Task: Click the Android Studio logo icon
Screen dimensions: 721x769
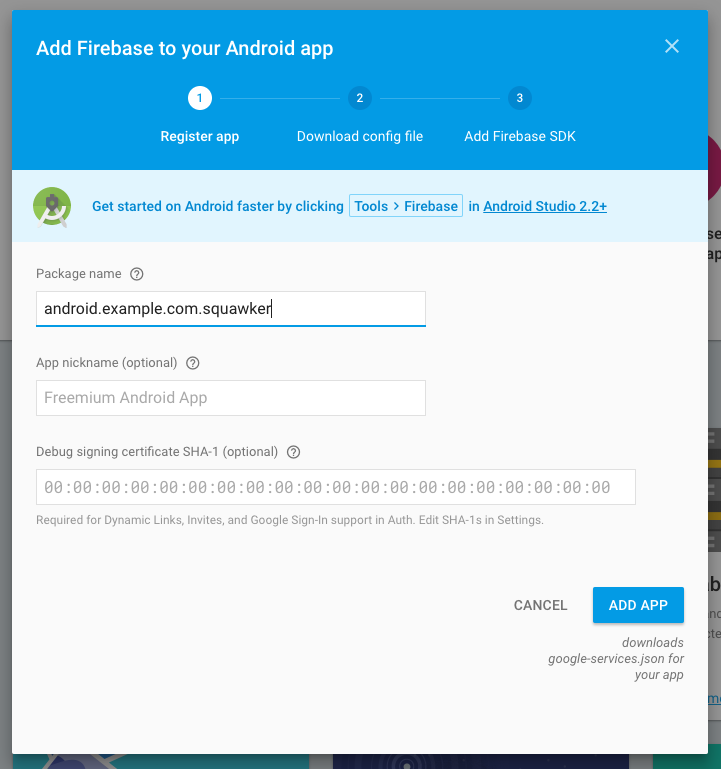Action: (51, 206)
